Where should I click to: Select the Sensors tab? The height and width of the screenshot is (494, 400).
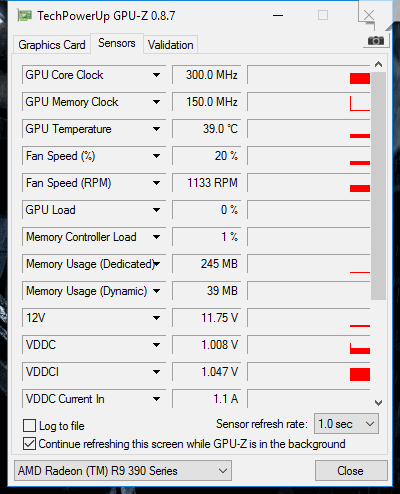[x=117, y=43]
